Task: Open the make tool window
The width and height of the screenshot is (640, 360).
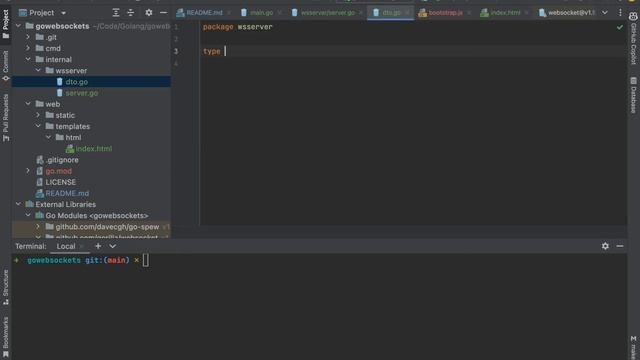Action: pyautogui.click(x=633, y=347)
